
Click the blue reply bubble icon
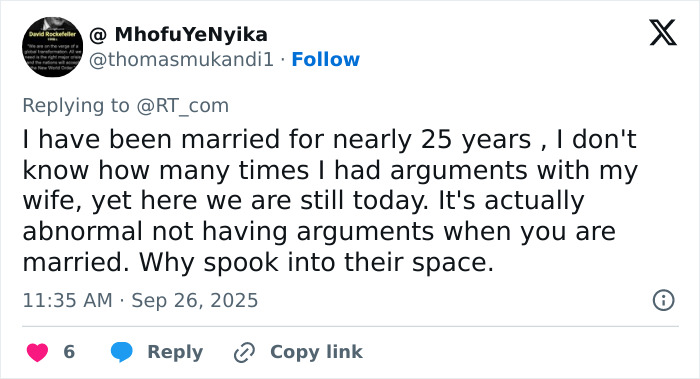pyautogui.click(x=121, y=352)
